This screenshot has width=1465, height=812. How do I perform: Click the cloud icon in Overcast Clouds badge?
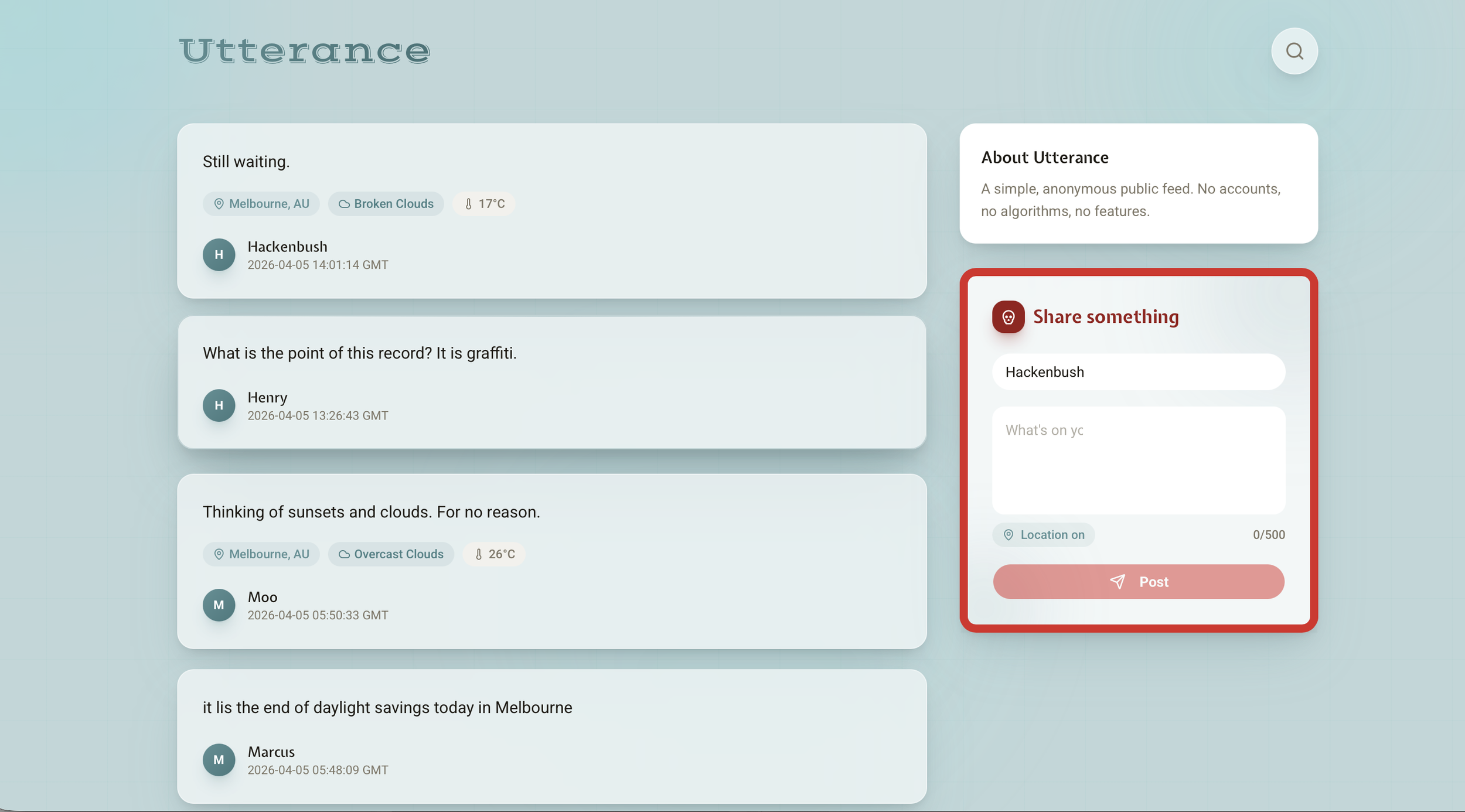point(344,554)
